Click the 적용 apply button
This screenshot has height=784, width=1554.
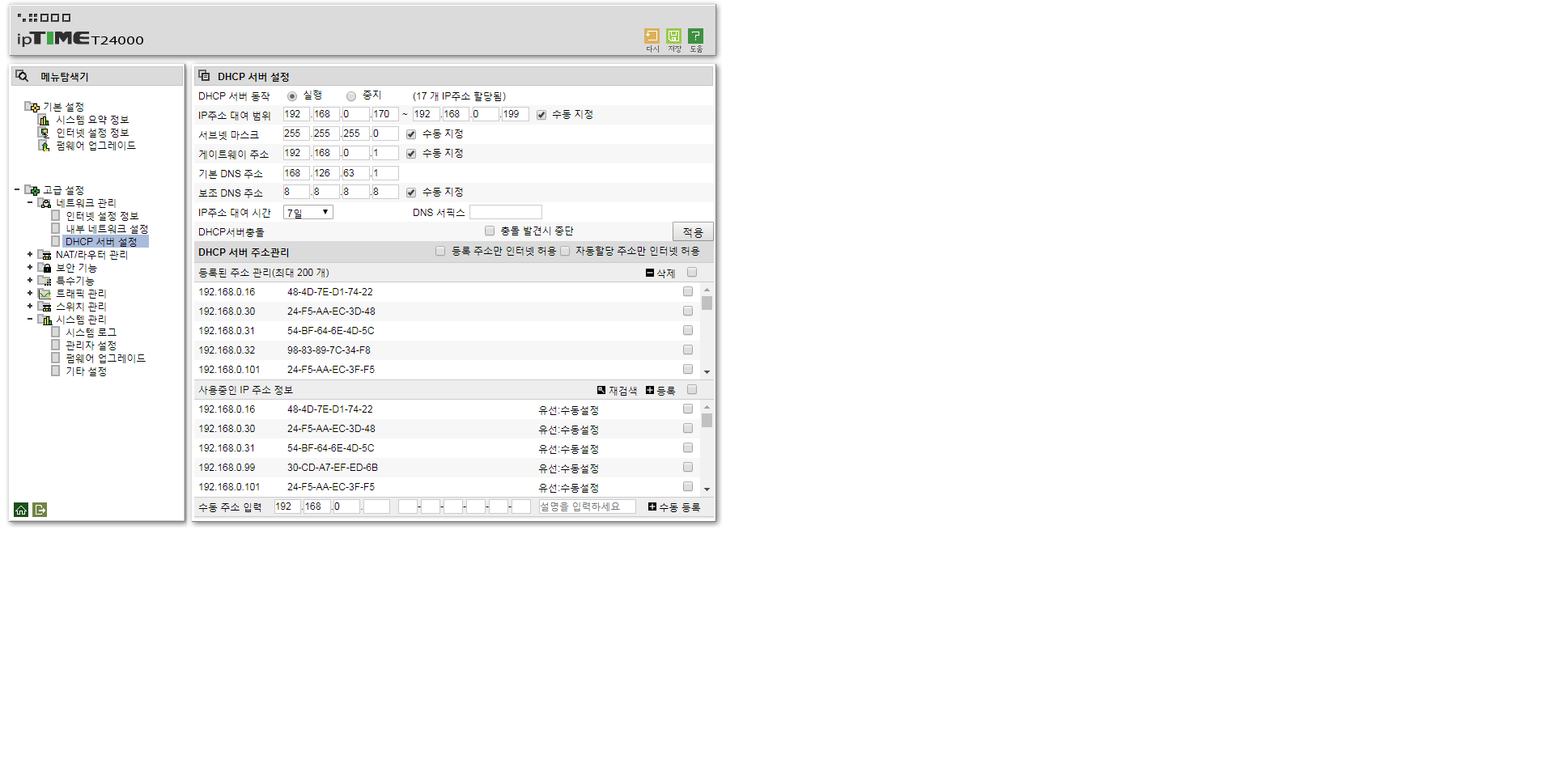click(x=693, y=231)
